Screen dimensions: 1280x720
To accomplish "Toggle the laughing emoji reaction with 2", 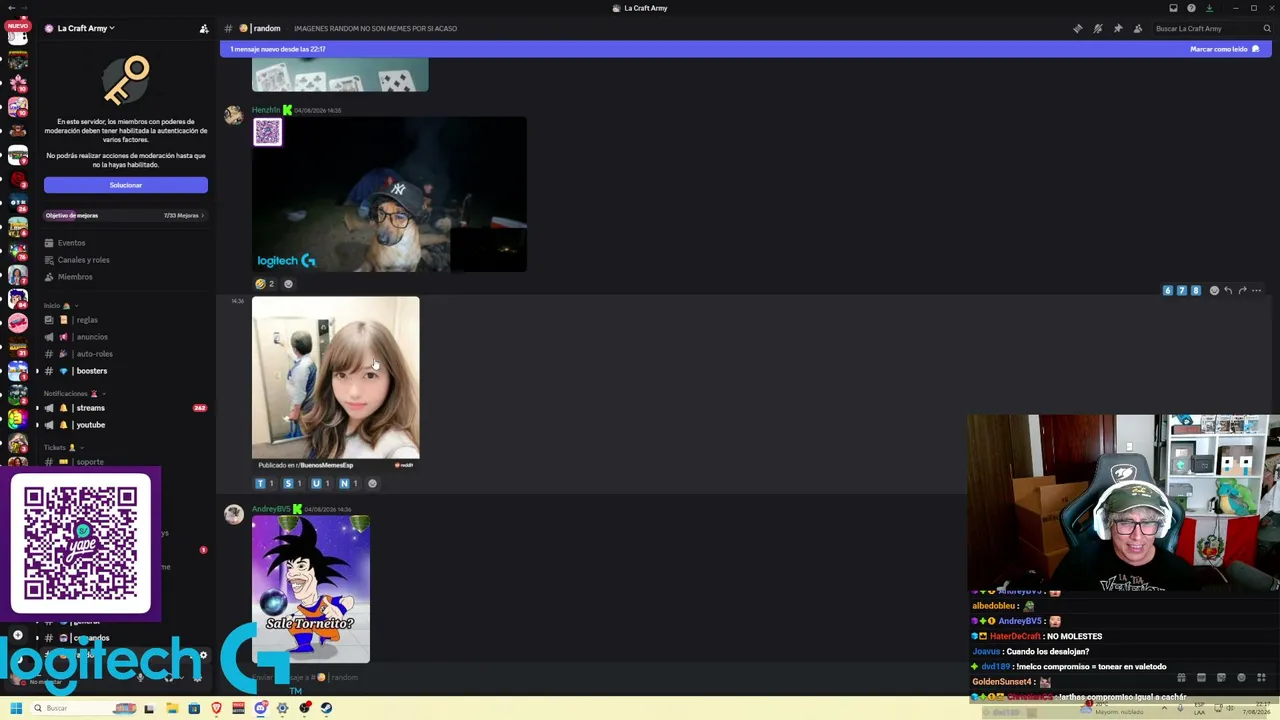I will pyautogui.click(x=265, y=284).
